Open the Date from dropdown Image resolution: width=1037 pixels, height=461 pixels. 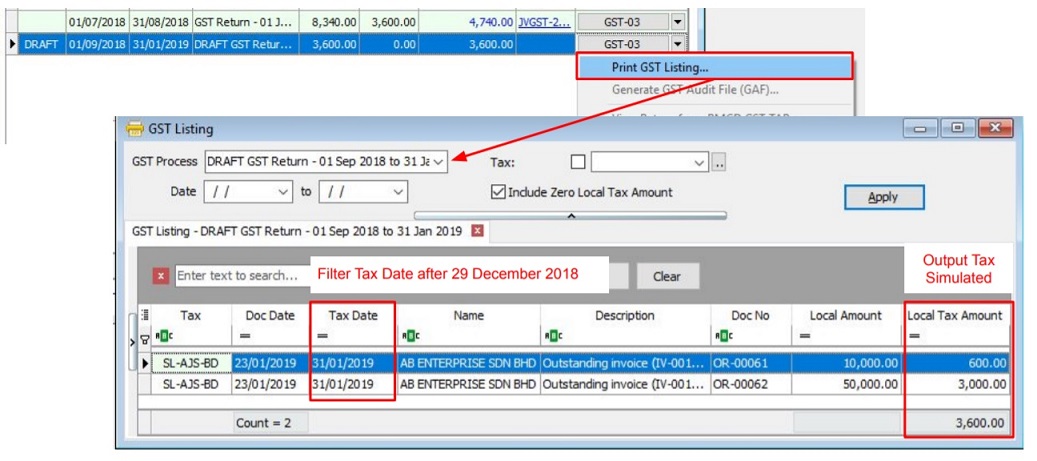pos(282,192)
